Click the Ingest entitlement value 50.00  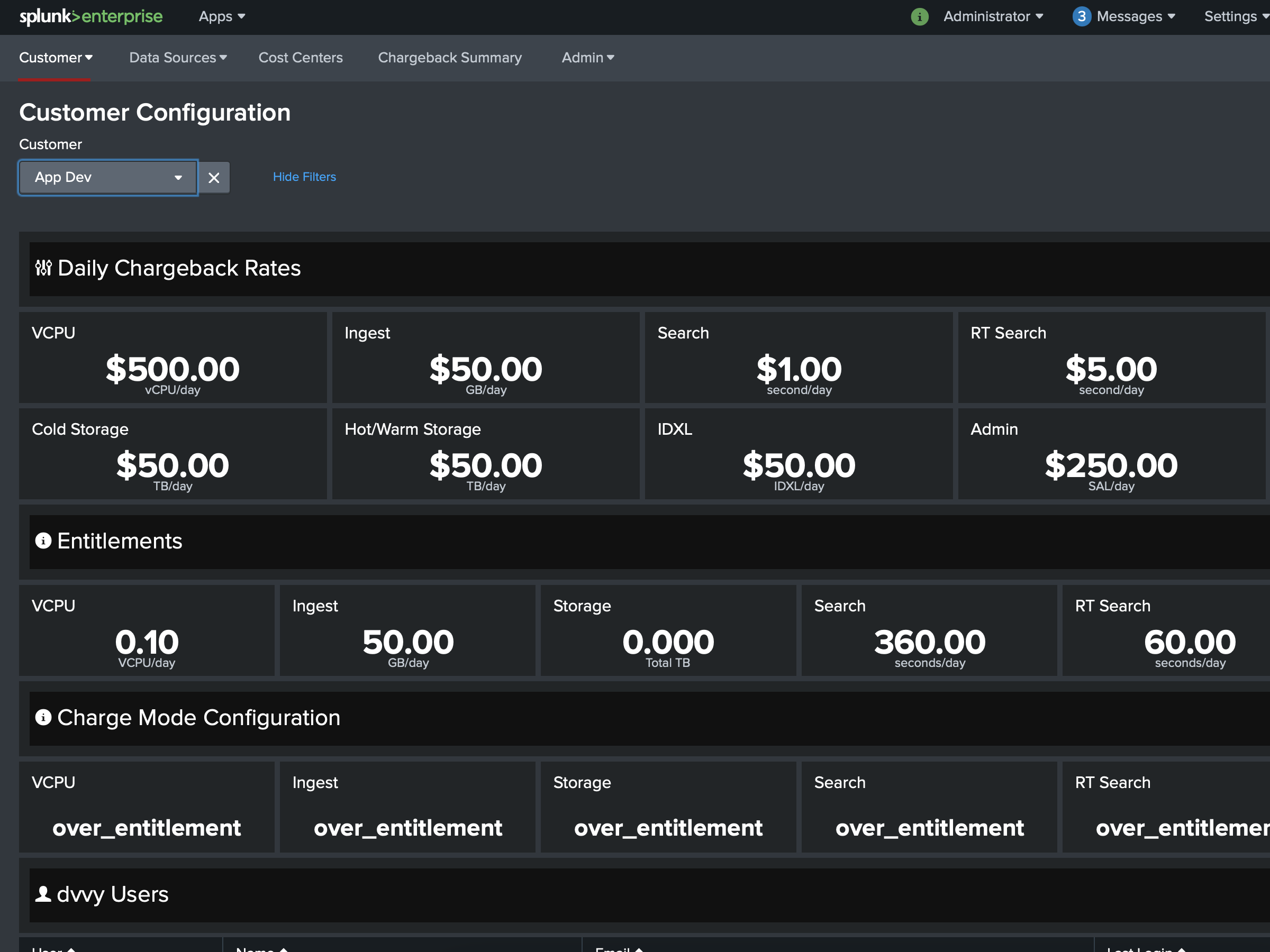click(408, 643)
